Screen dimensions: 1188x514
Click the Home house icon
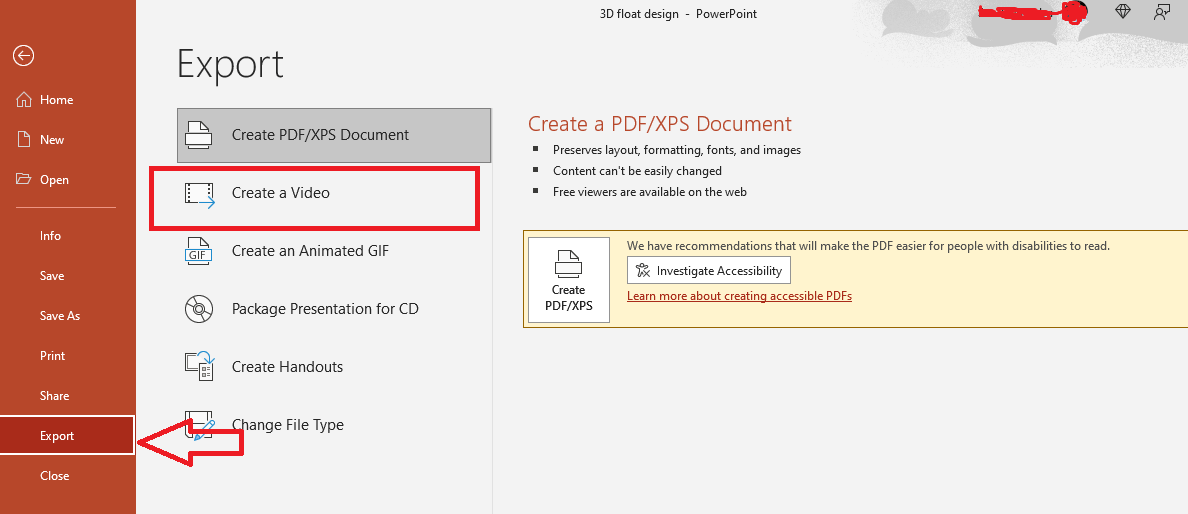click(24, 100)
